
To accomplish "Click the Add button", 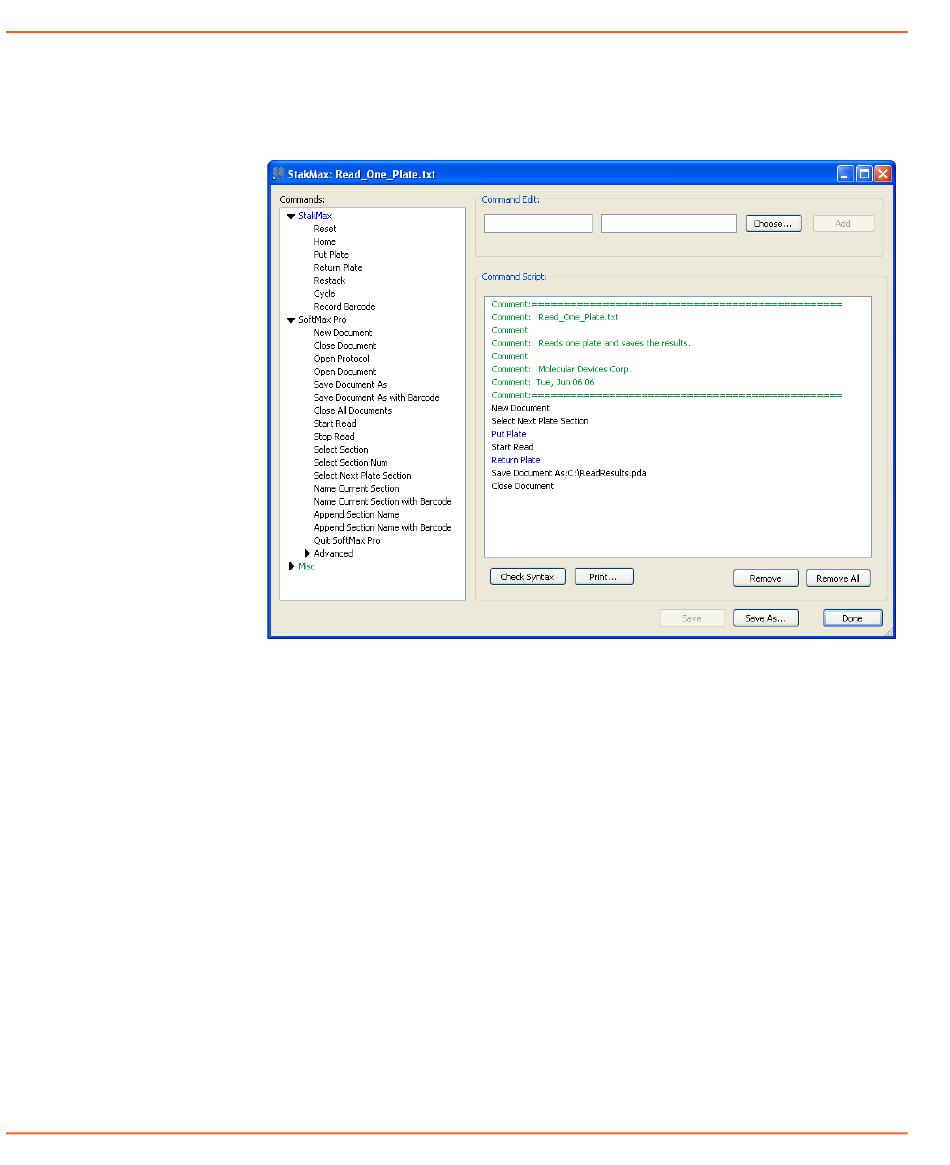I will point(843,224).
